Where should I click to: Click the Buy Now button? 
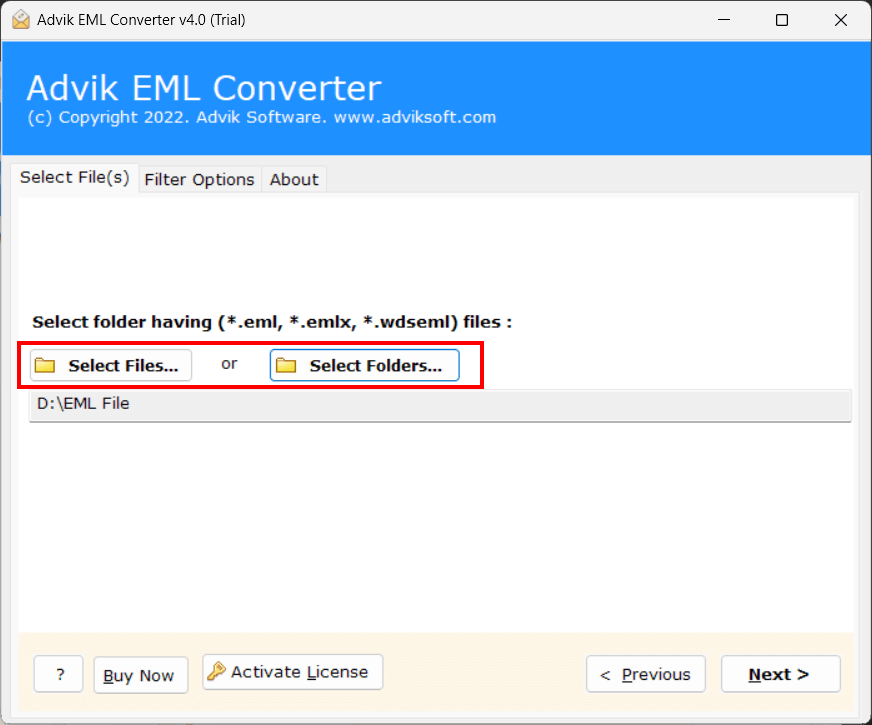(140, 675)
